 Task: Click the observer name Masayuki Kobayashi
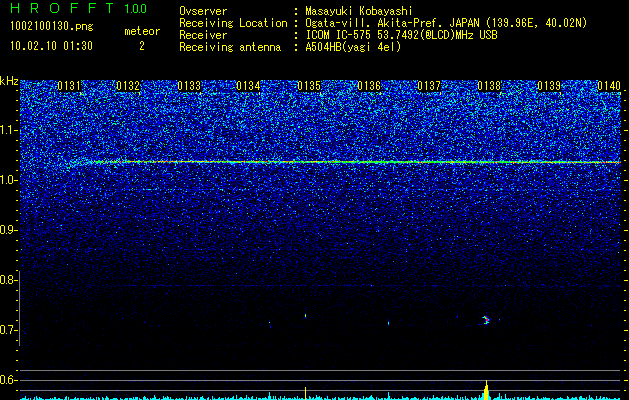(x=359, y=11)
